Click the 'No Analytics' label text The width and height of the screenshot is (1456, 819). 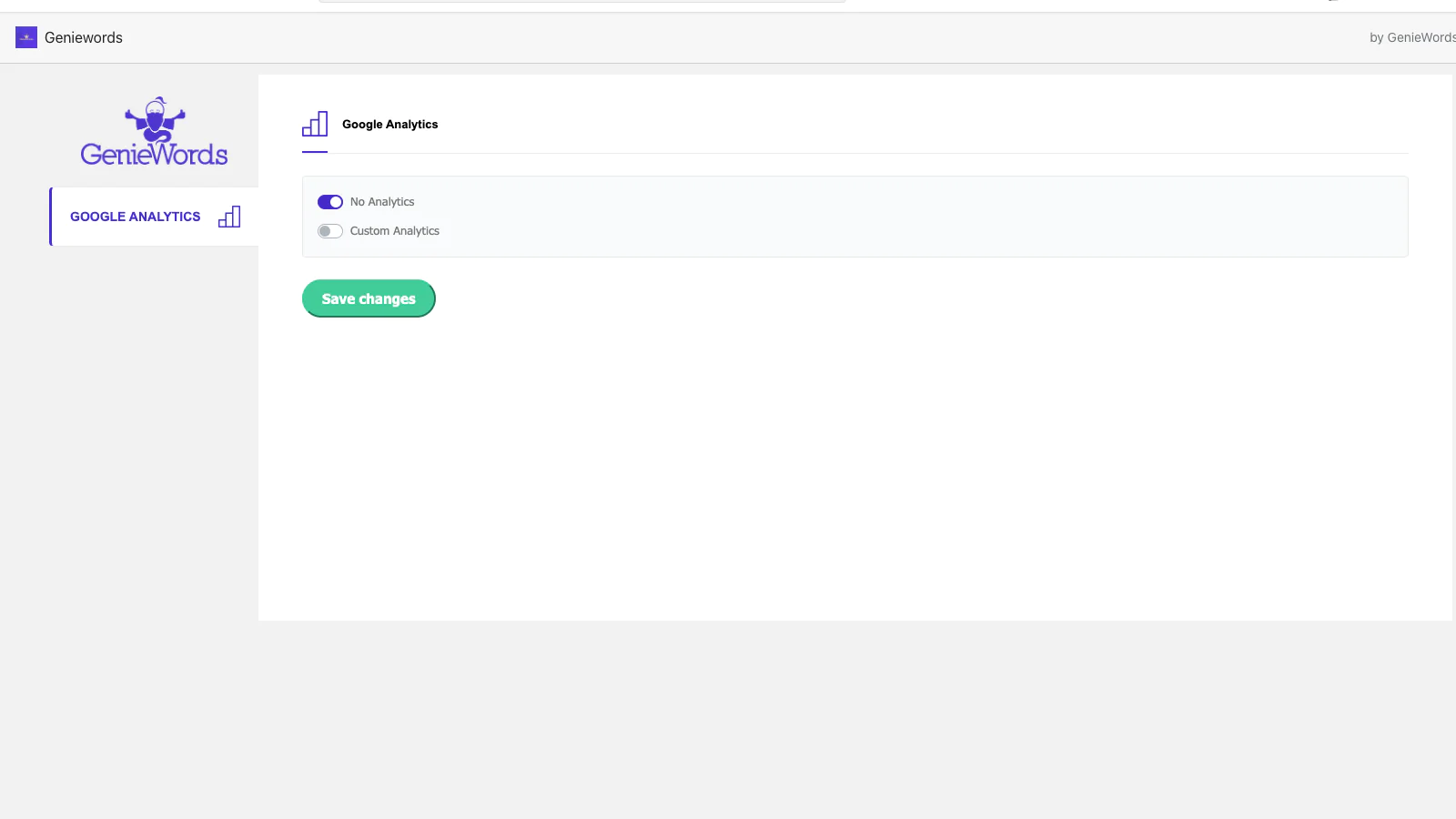[x=382, y=202]
